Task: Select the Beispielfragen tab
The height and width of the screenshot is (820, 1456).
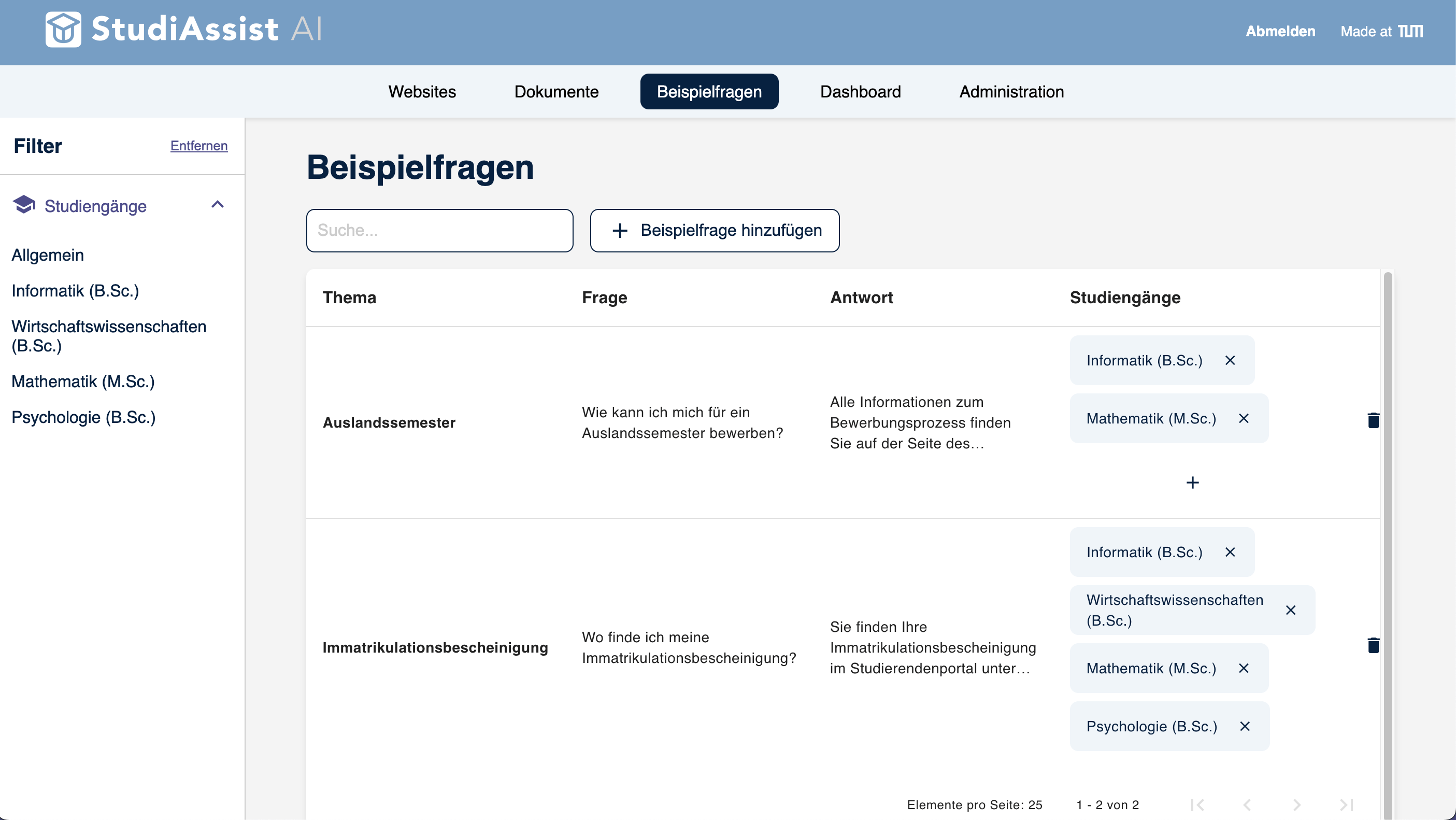Action: click(x=709, y=92)
